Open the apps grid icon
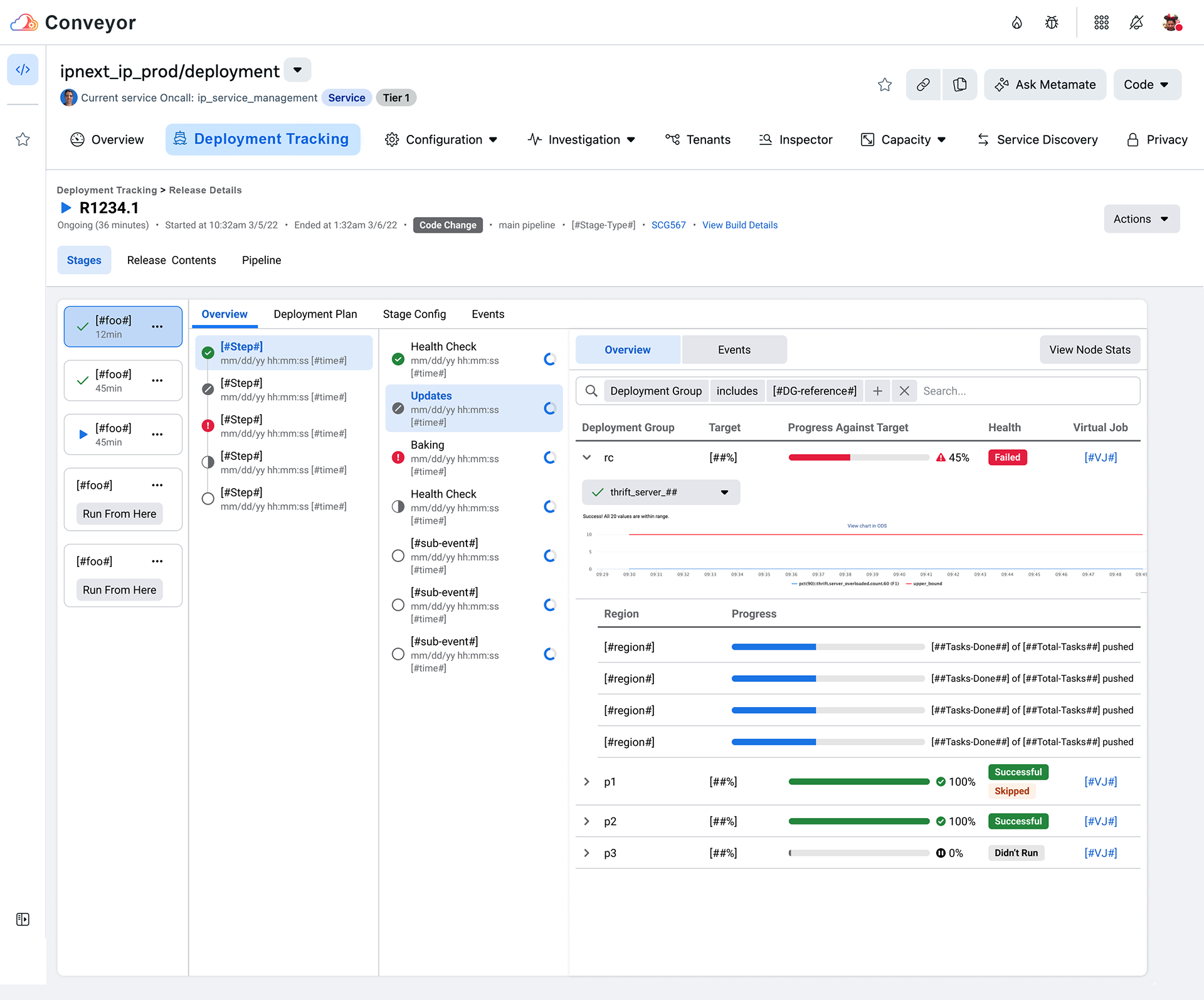Image resolution: width=1204 pixels, height=1000 pixels. click(x=1102, y=23)
